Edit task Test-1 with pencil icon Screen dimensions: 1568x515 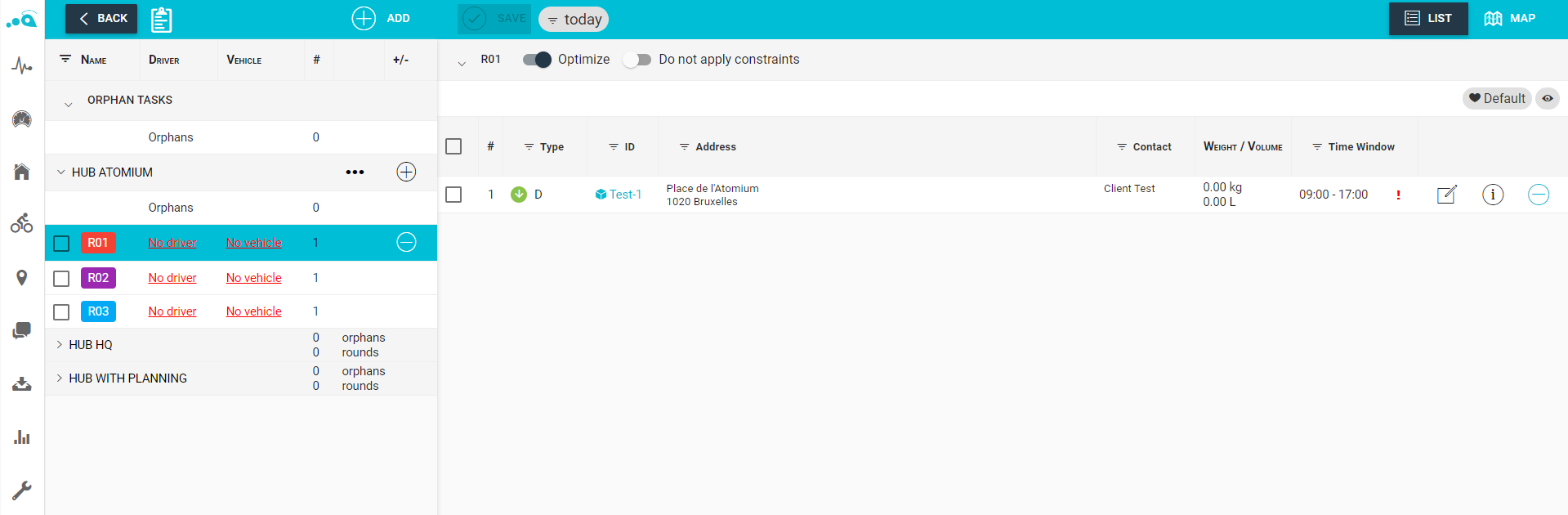pos(1446,195)
